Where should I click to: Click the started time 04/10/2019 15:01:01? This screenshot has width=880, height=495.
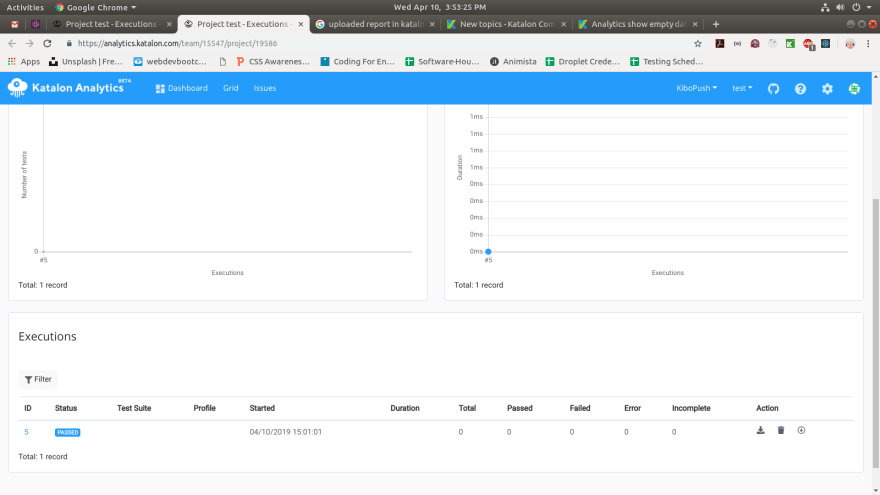click(286, 432)
